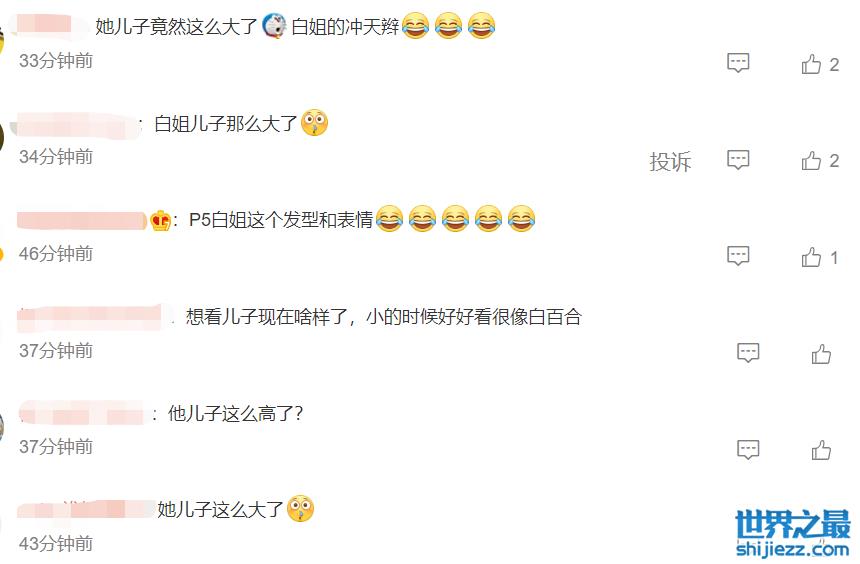
Task: Like the 白姐儿子那么大了 comment
Action: click(x=811, y=161)
